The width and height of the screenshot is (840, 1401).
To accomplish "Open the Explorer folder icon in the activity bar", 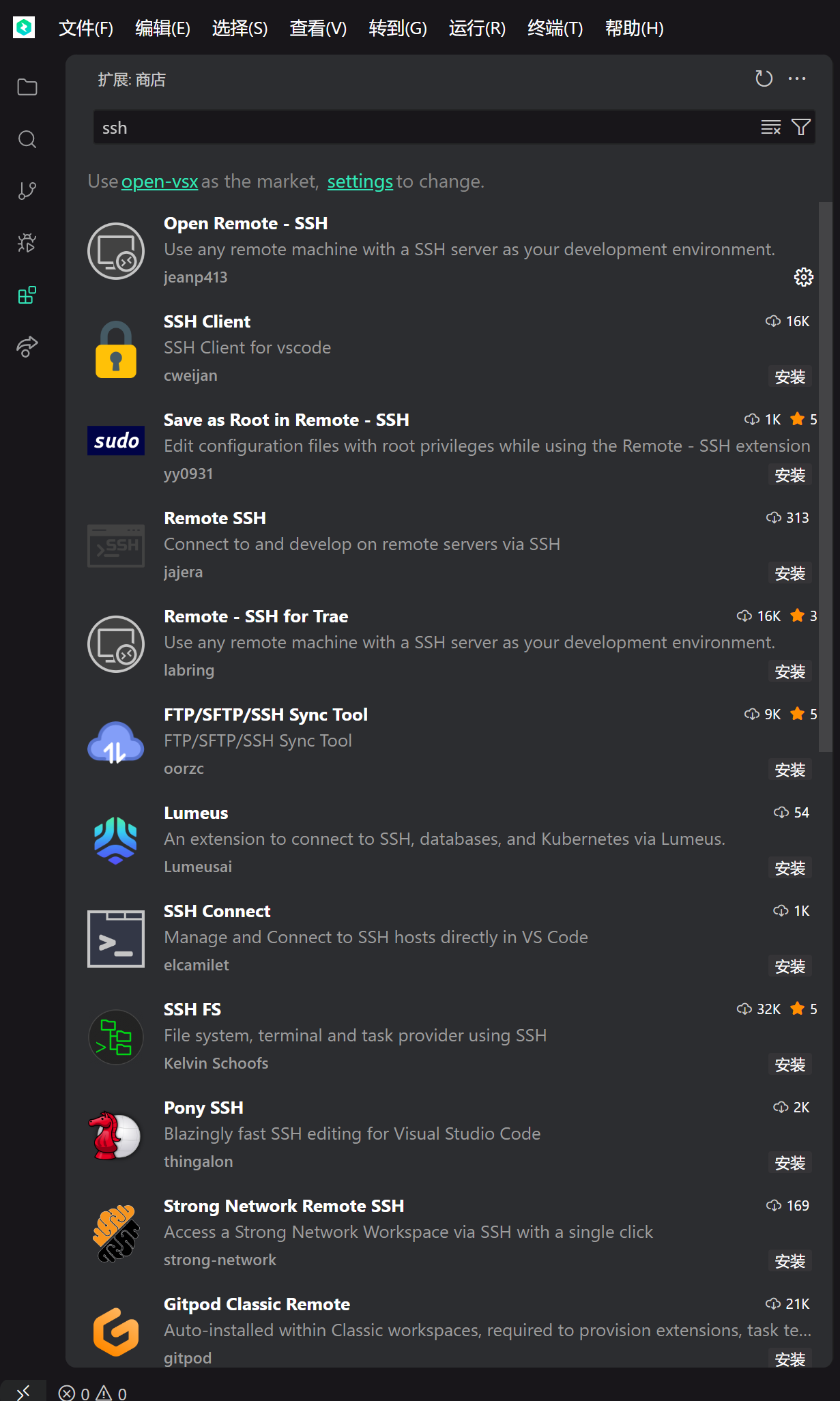I will [x=27, y=87].
